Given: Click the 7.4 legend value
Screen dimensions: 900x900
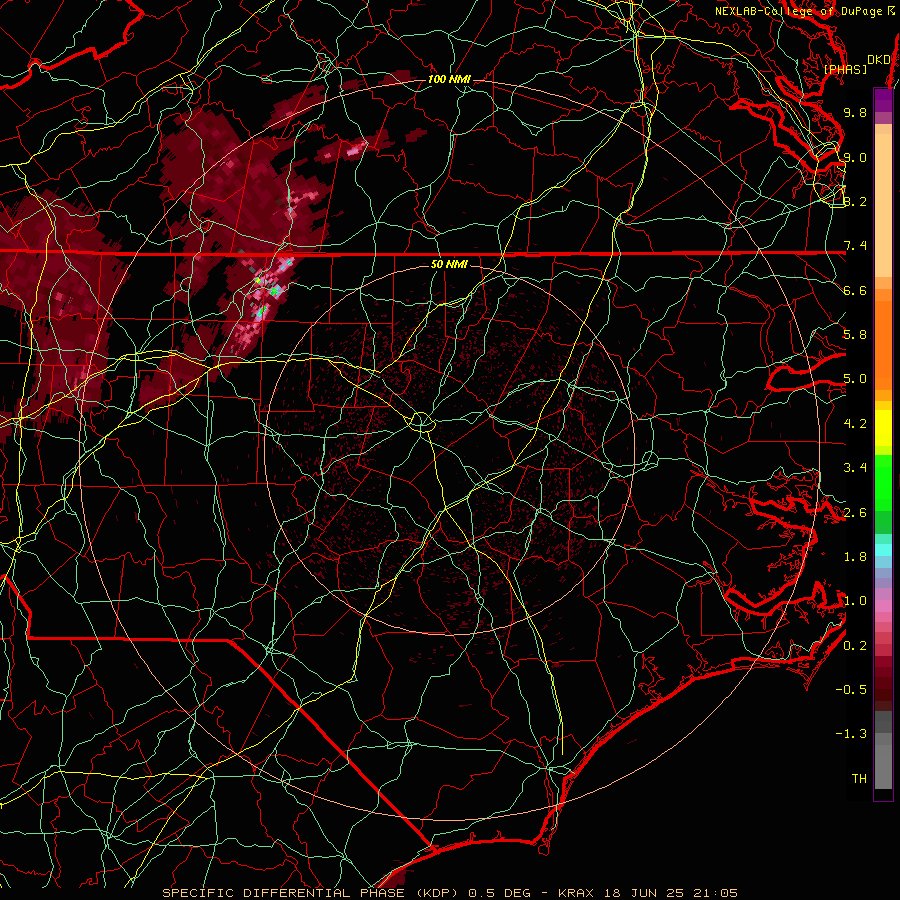Looking at the screenshot, I should pos(855,246).
